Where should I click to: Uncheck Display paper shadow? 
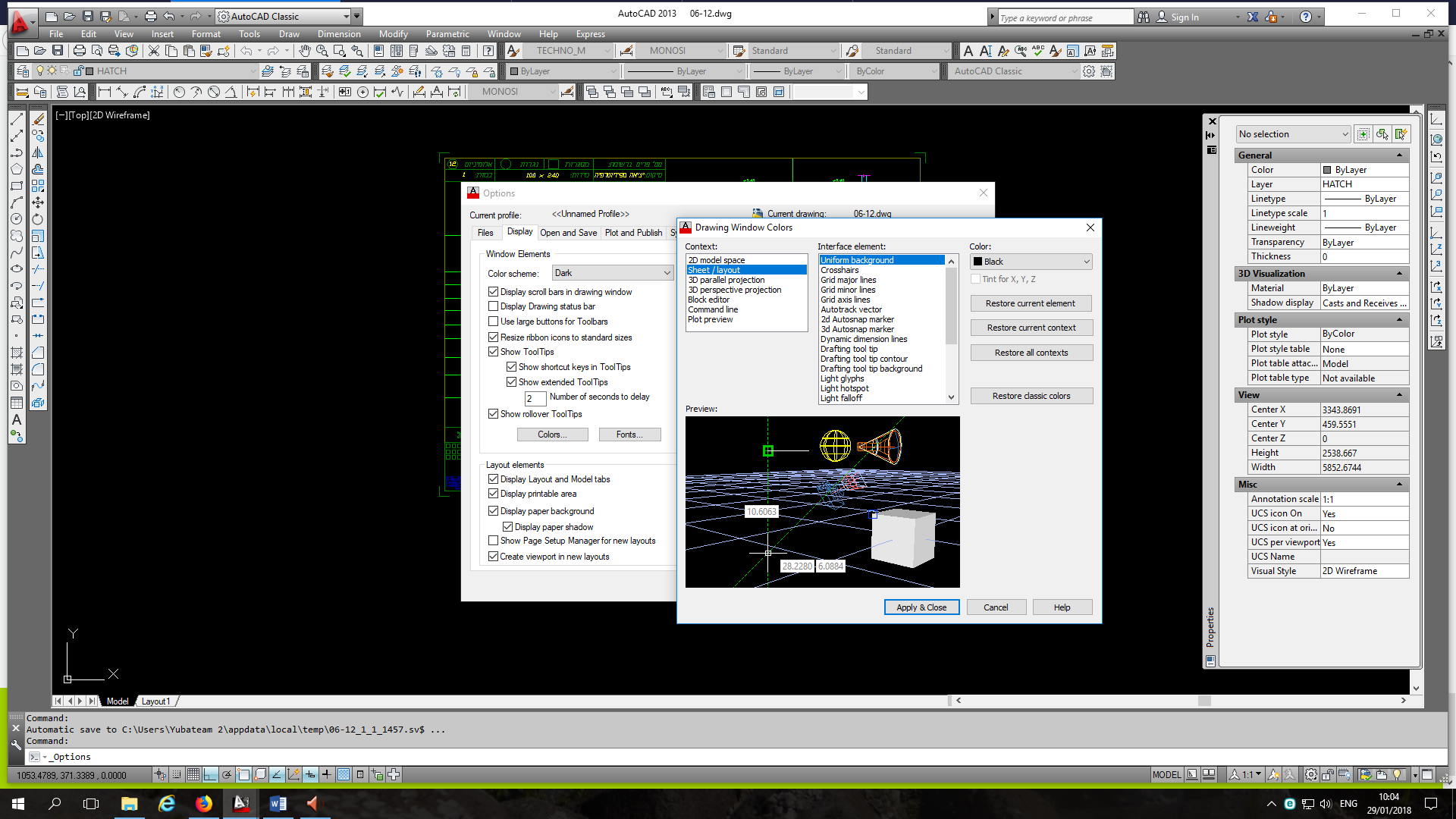point(508,527)
